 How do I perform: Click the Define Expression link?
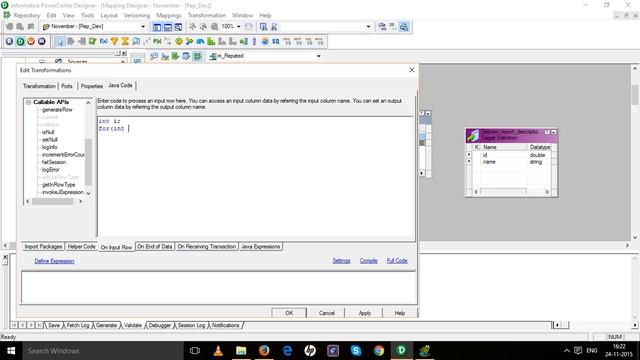point(54,261)
